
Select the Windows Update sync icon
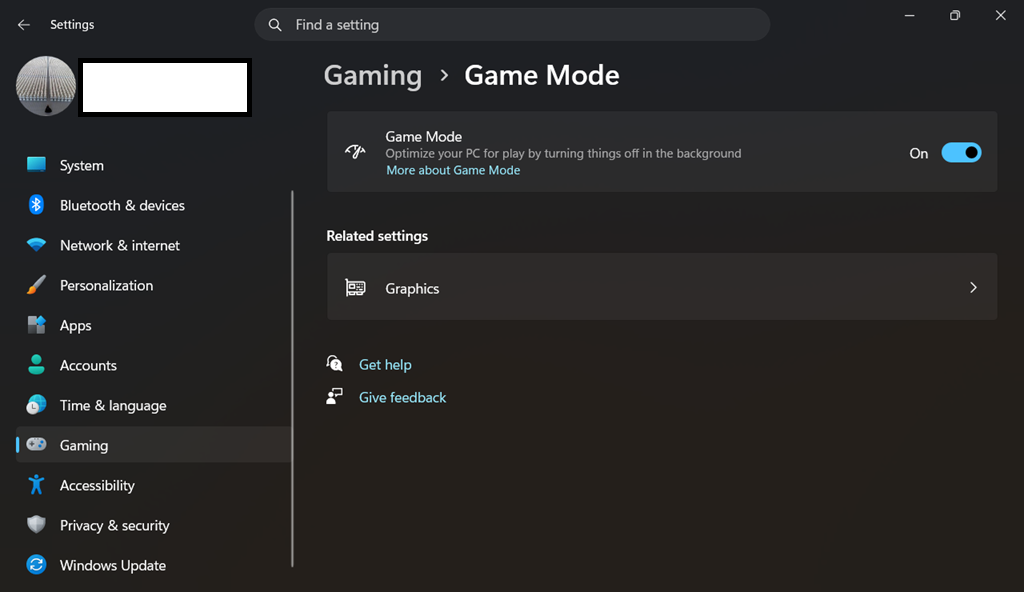37,565
